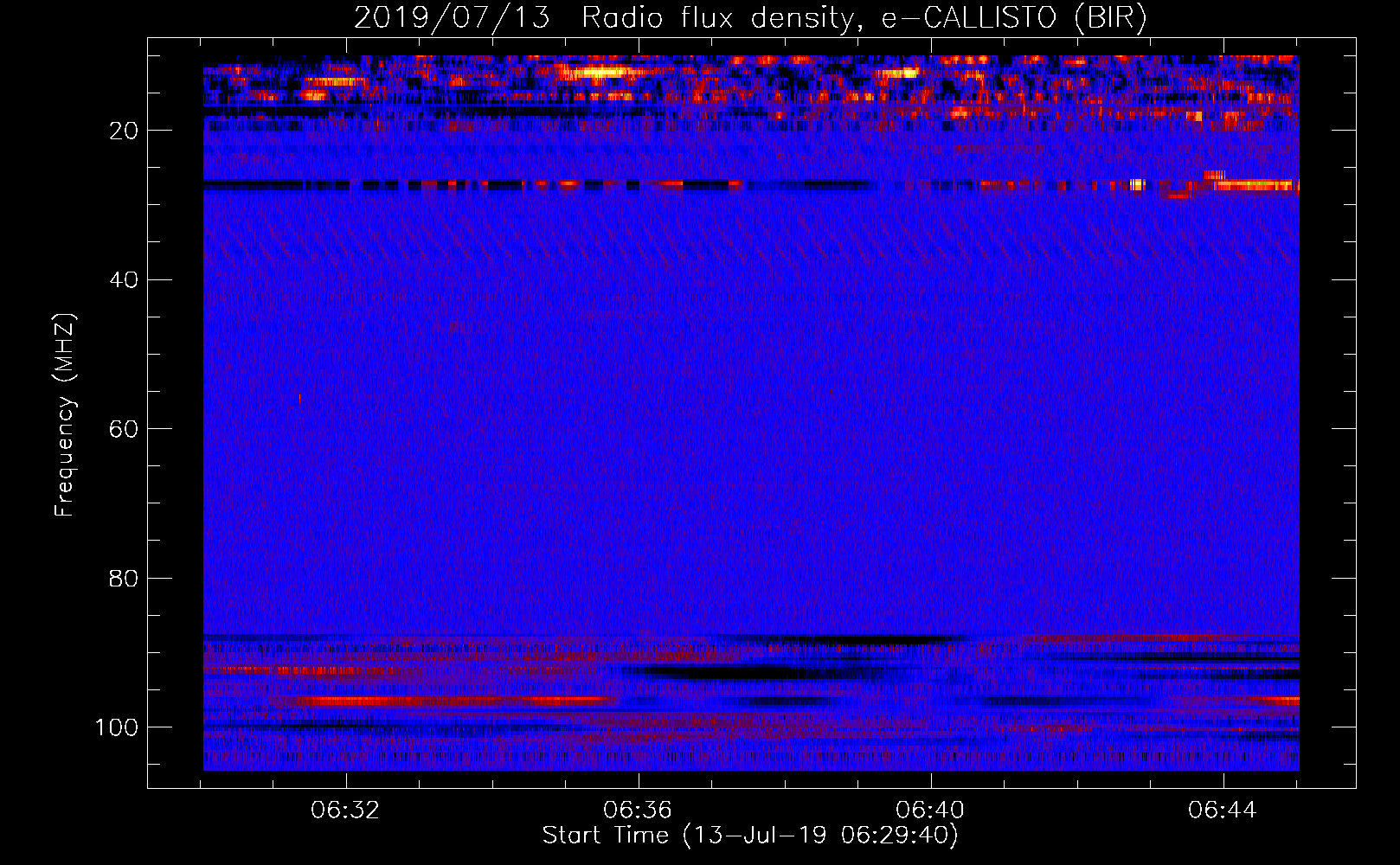1400x865 pixels.
Task: Click the 06:40 time tick label
Action: pyautogui.click(x=931, y=811)
